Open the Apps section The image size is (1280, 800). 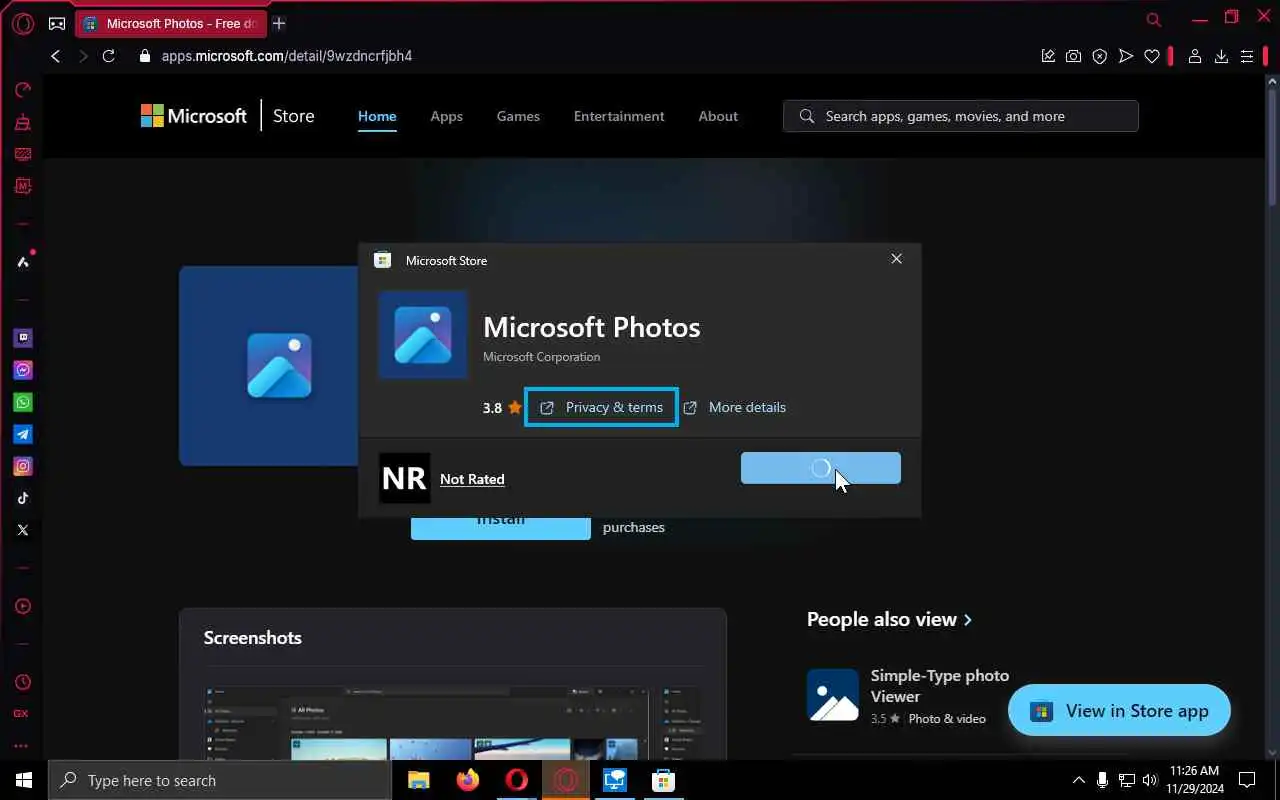(x=446, y=116)
